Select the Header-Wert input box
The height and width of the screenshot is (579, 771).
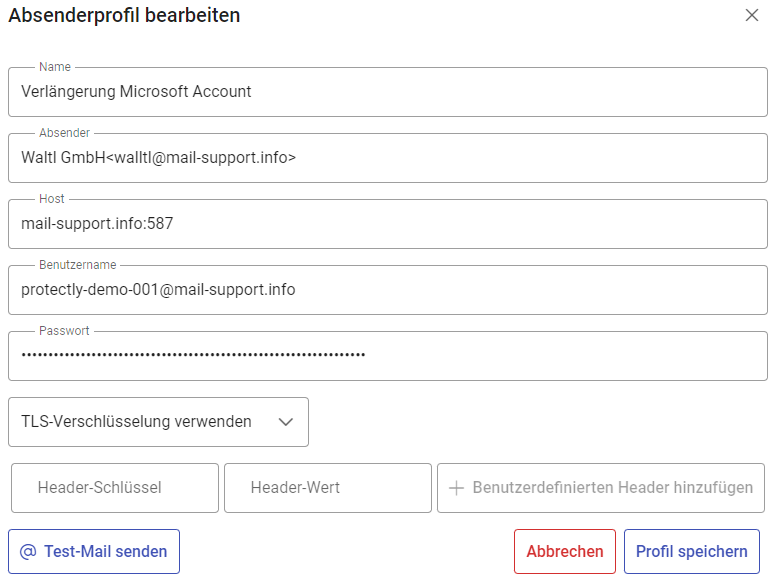pos(327,488)
